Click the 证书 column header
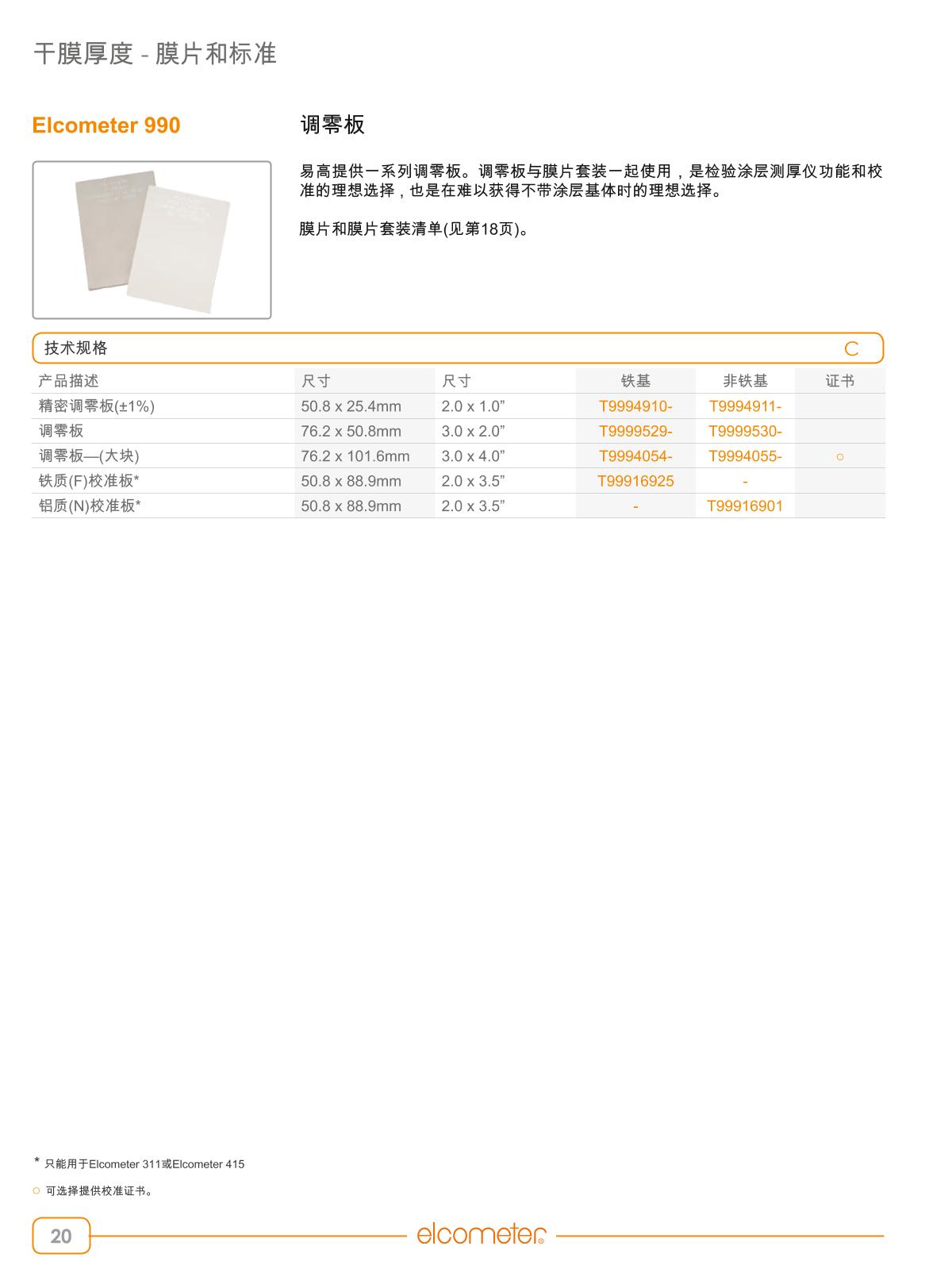Image resolution: width=952 pixels, height=1269 pixels. [839, 381]
